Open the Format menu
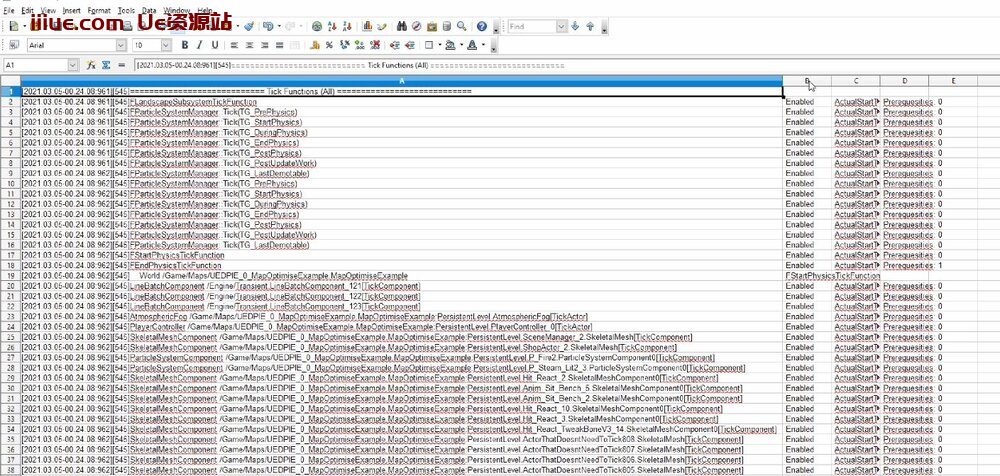This screenshot has width=1000, height=476. (99, 9)
